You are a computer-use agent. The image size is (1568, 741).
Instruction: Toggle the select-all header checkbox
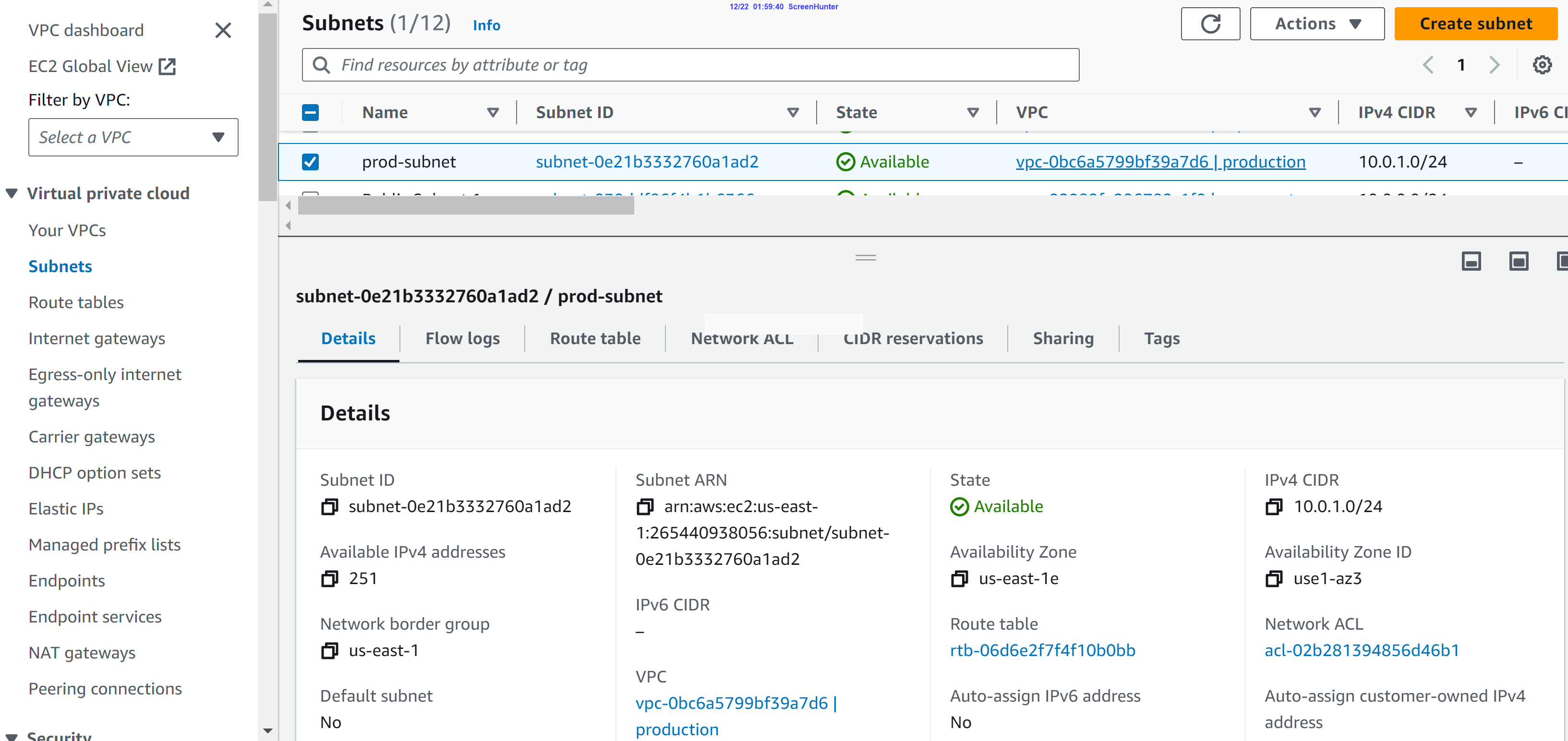(x=310, y=112)
